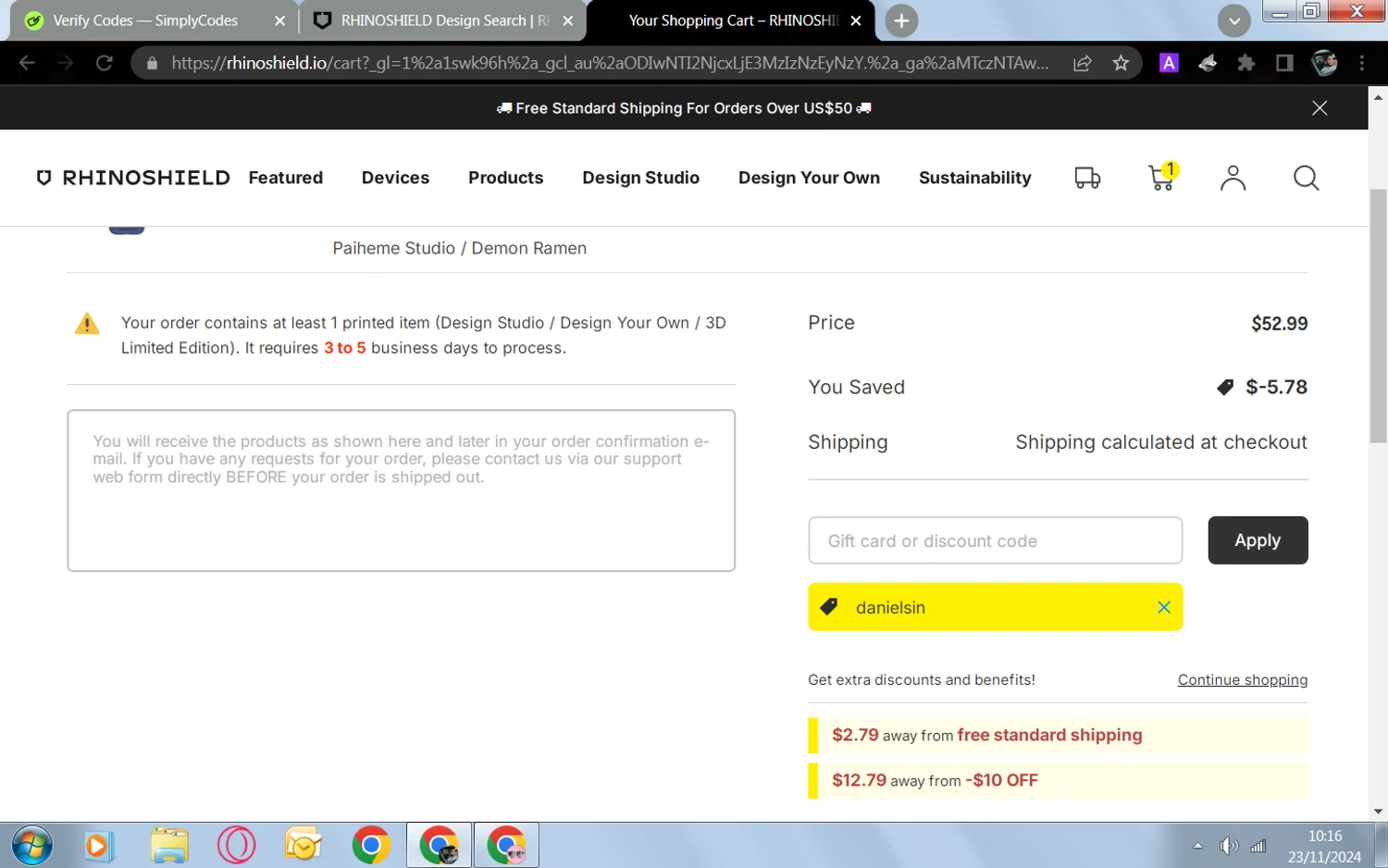
Task: Bookmark this page with the star icon
Action: click(x=1121, y=63)
